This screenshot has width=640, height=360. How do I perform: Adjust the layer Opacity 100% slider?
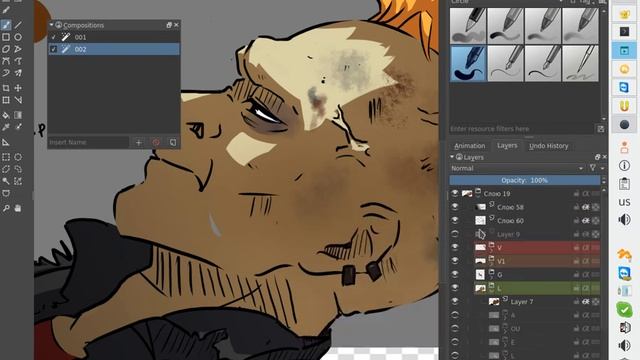click(x=524, y=180)
